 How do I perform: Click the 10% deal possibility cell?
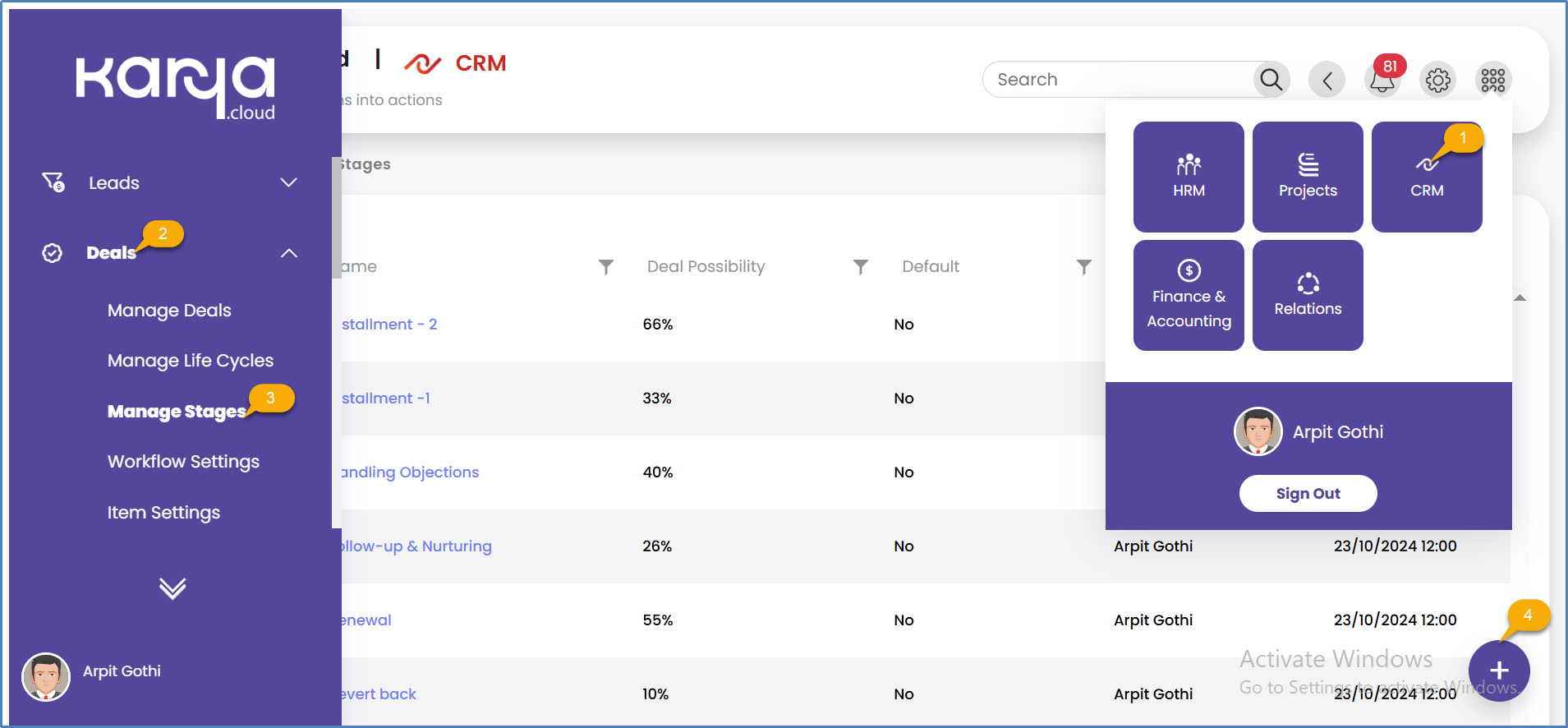tap(655, 694)
